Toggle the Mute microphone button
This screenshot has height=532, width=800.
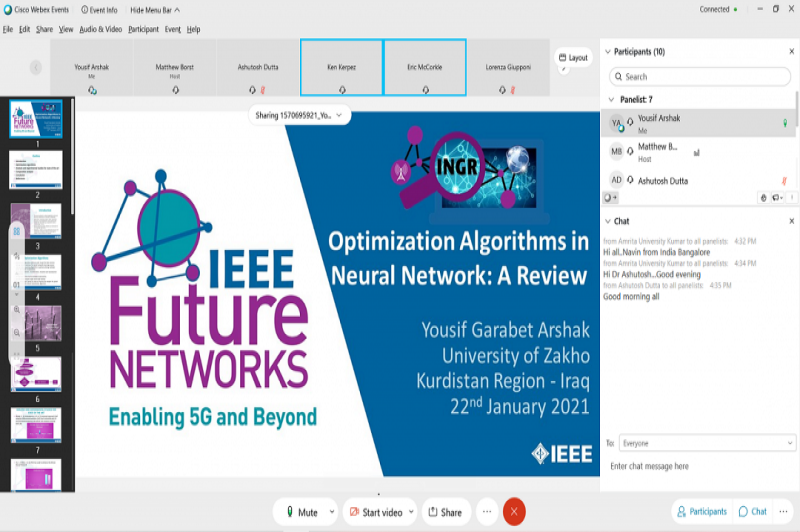(x=303, y=512)
